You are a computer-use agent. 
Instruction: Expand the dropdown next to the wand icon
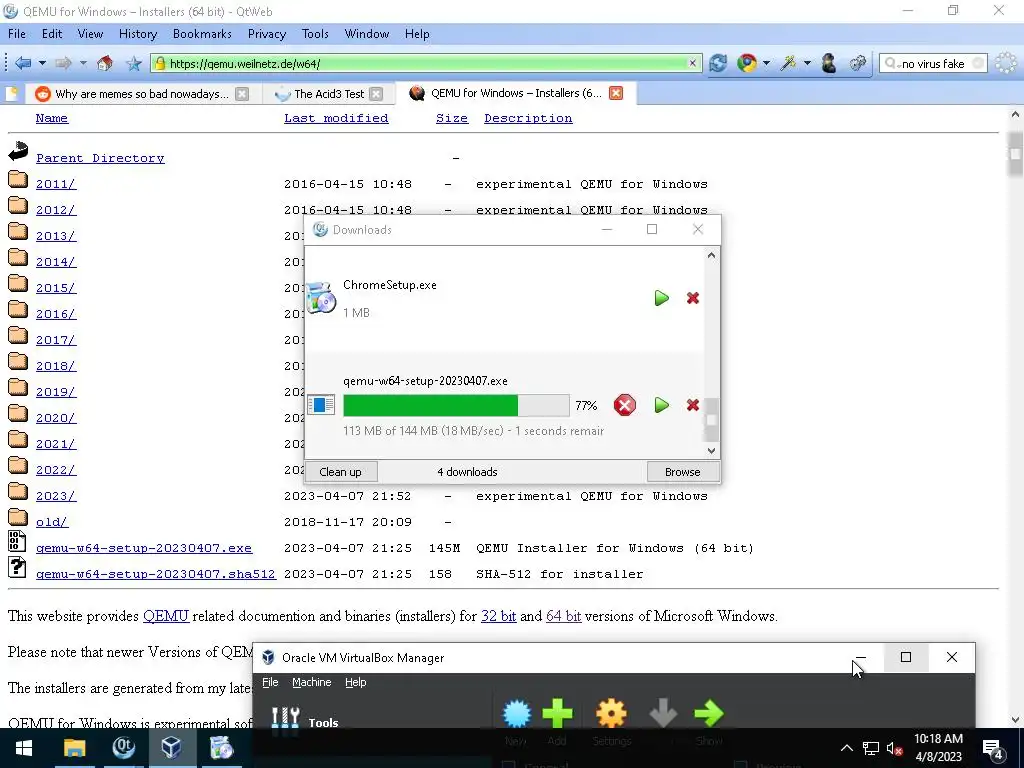click(807, 63)
